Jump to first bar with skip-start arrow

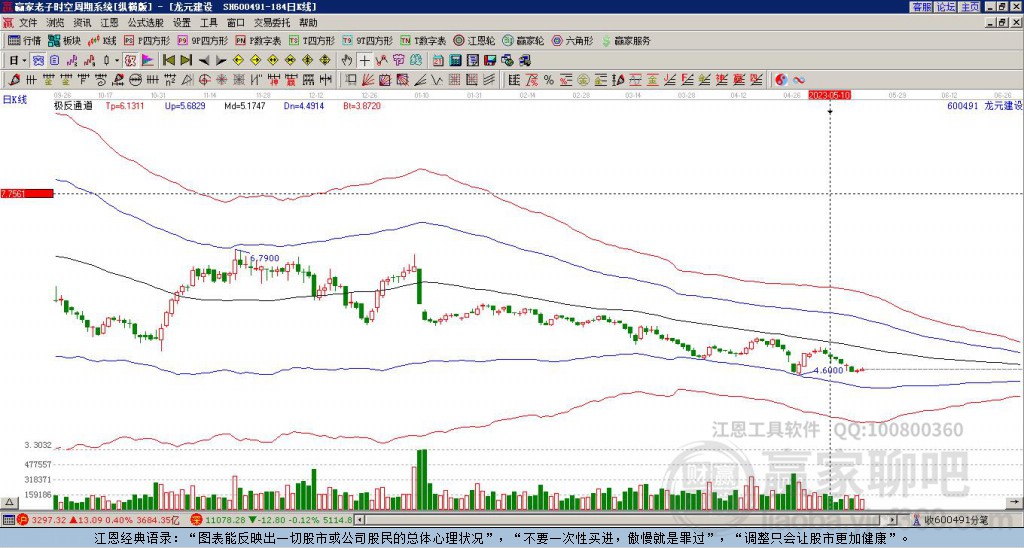pos(168,61)
